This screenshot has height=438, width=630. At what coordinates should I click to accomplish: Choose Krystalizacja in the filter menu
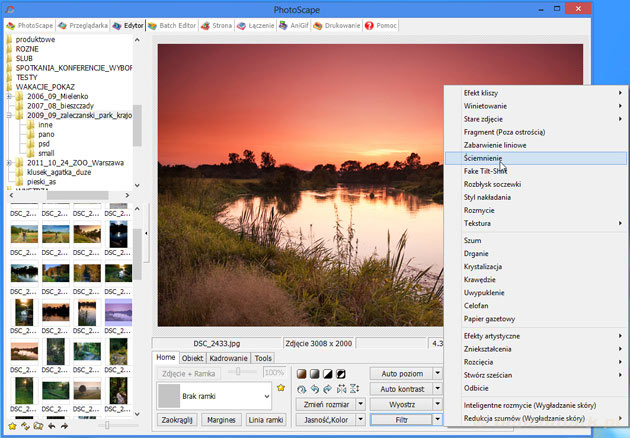point(483,267)
